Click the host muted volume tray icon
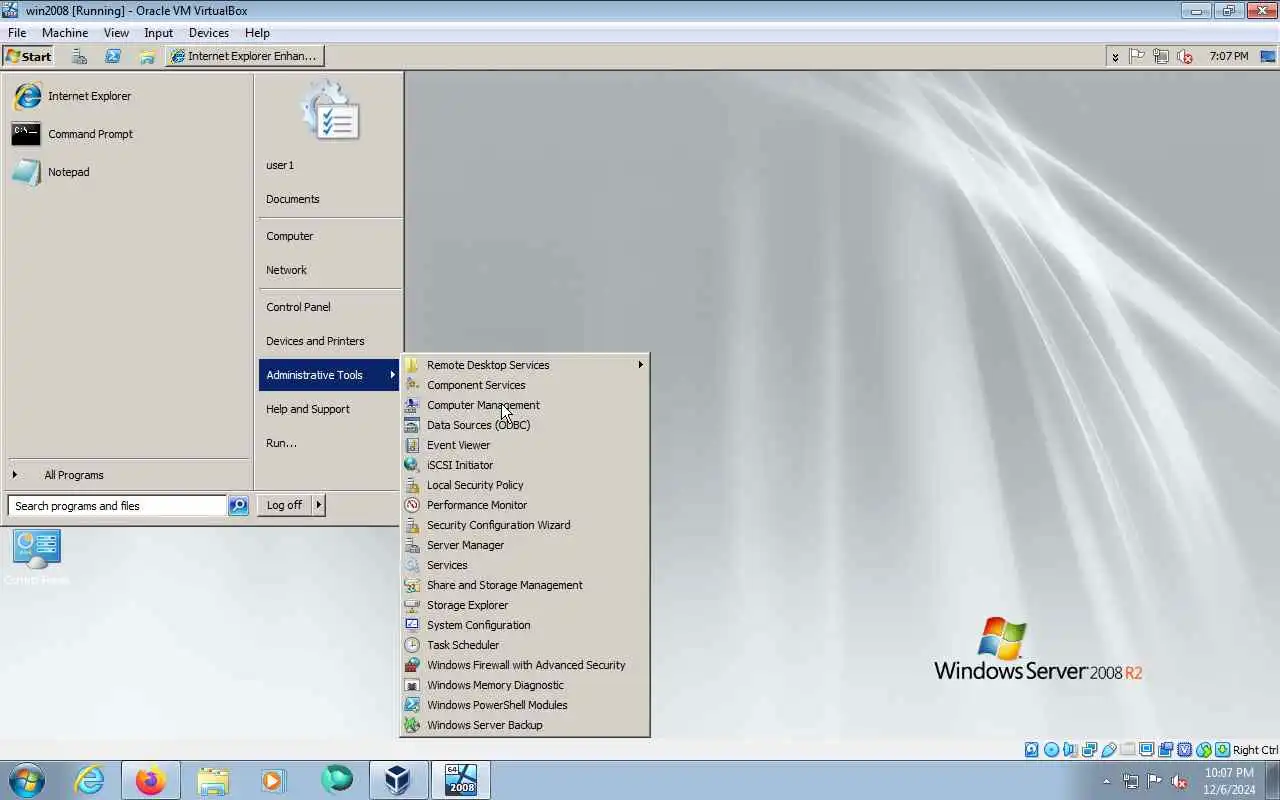Image resolution: width=1280 pixels, height=800 pixels. (x=1179, y=781)
